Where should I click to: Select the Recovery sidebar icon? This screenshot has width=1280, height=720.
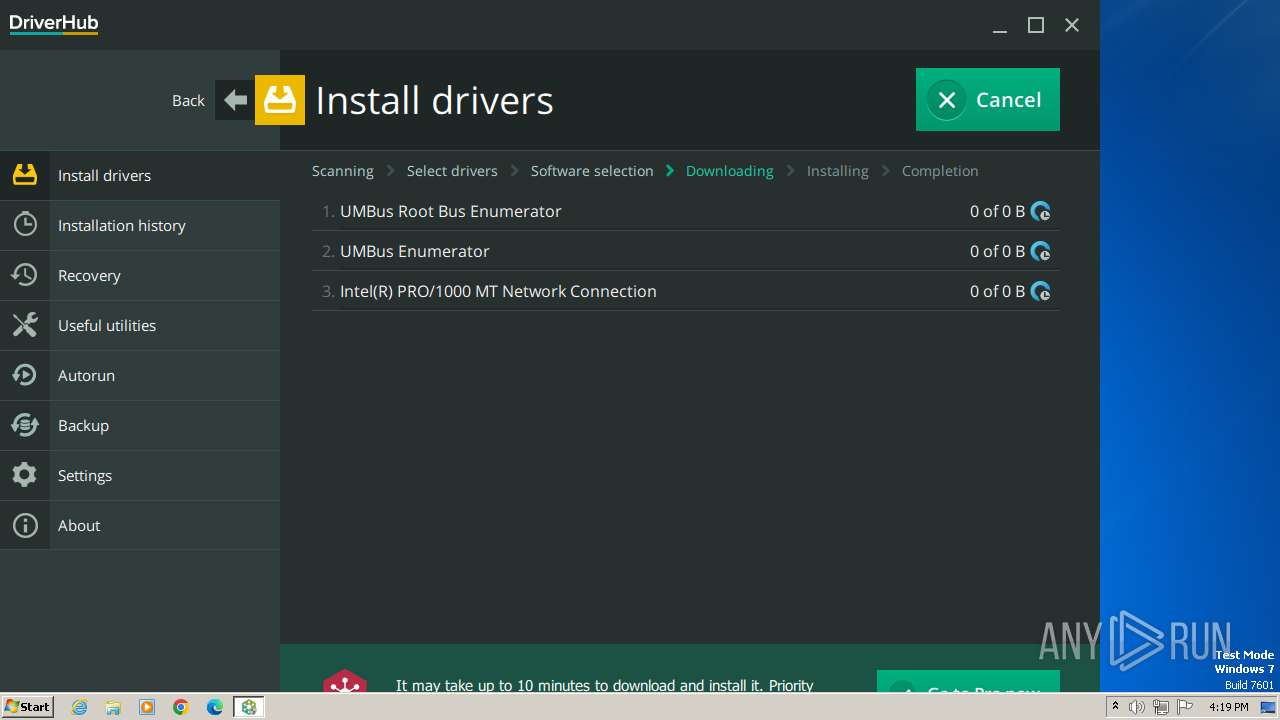point(25,275)
